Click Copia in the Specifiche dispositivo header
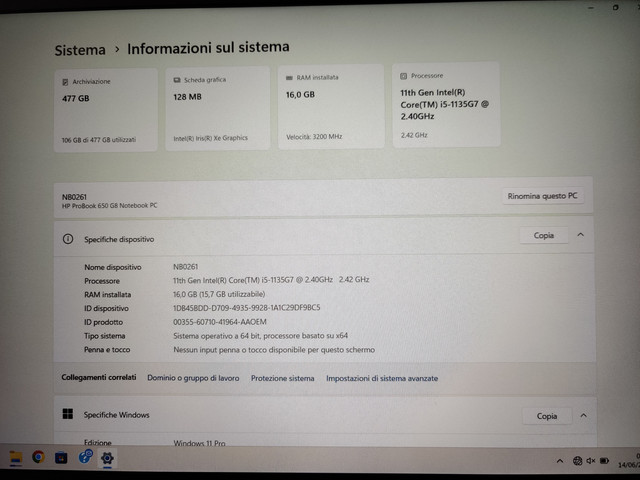This screenshot has height=480, width=640. point(544,236)
